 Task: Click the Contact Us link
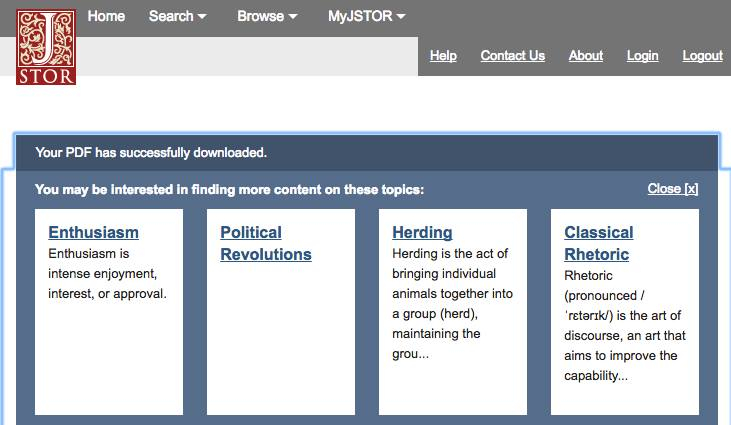512,56
